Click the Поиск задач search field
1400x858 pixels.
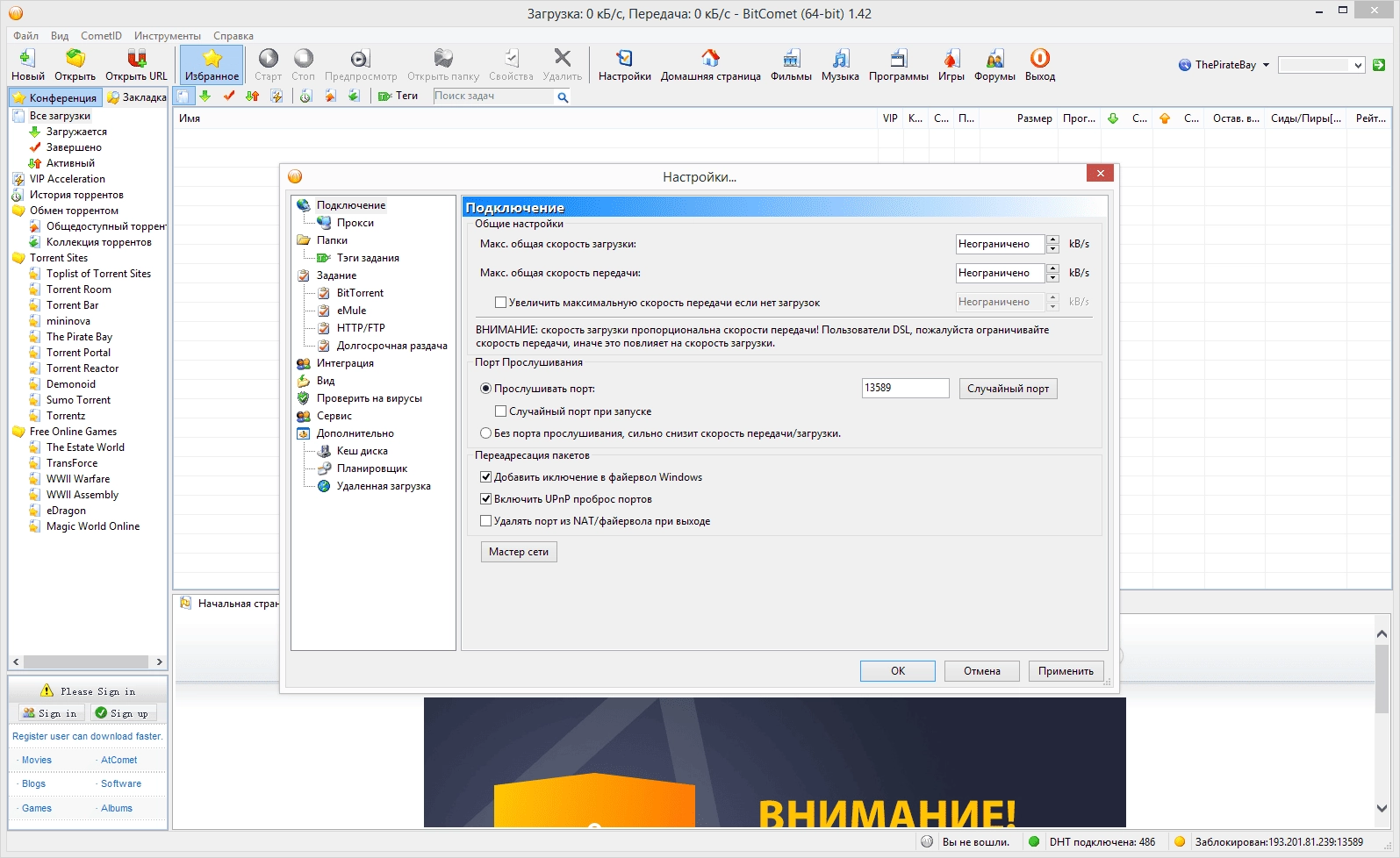(494, 97)
